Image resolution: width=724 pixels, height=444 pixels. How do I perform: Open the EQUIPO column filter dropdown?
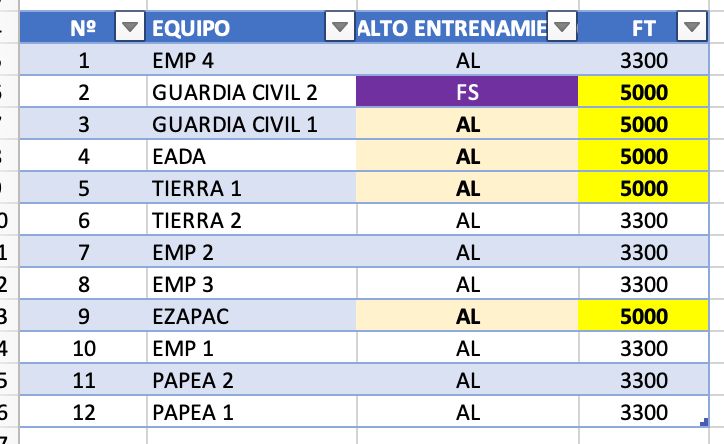340,29
